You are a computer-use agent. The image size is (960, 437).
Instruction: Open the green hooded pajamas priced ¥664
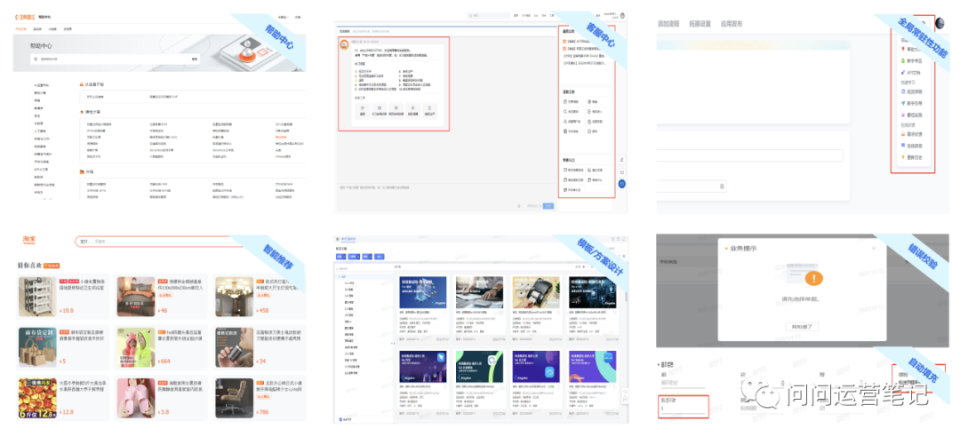pos(162,346)
